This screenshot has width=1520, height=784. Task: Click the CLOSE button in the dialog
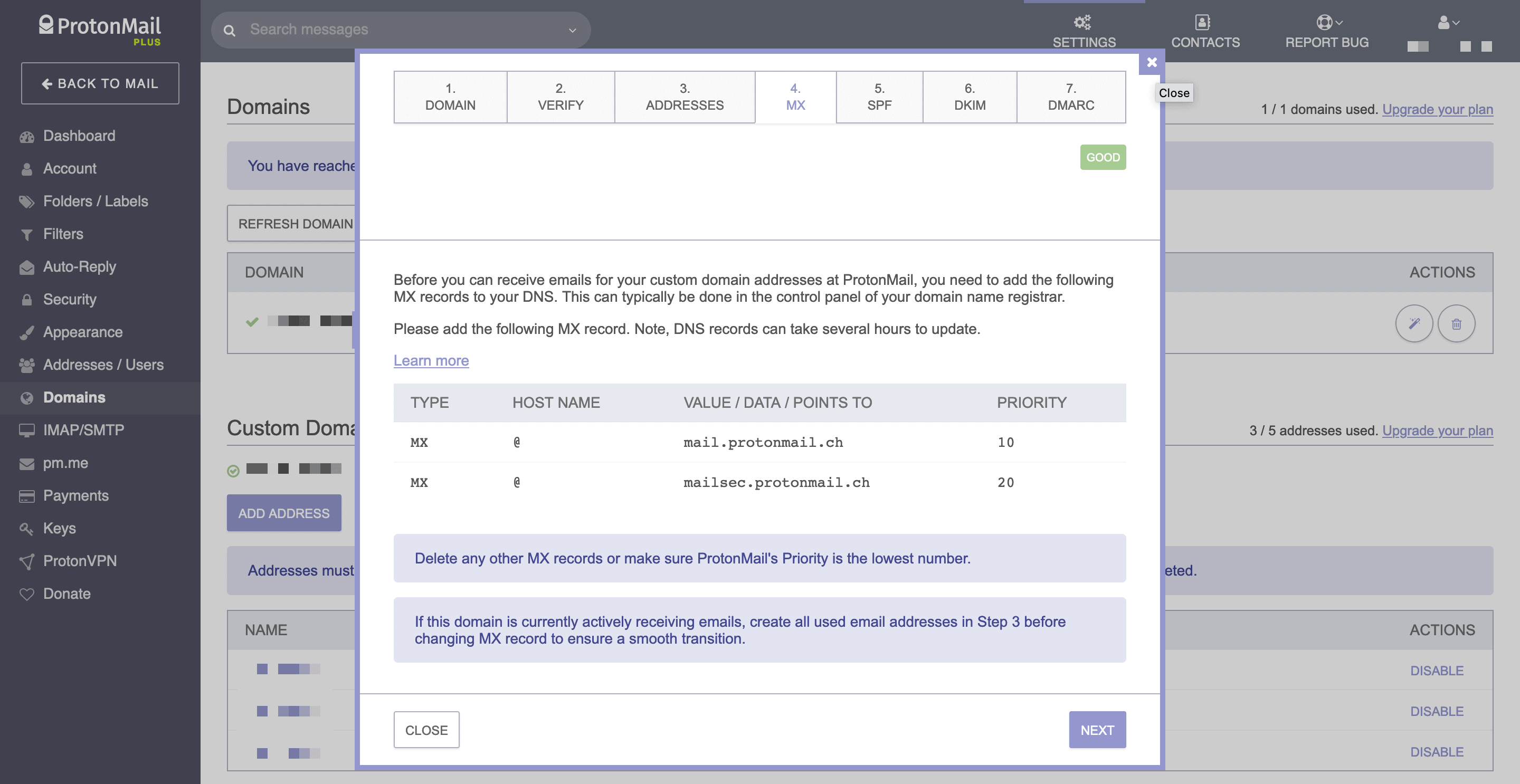426,730
